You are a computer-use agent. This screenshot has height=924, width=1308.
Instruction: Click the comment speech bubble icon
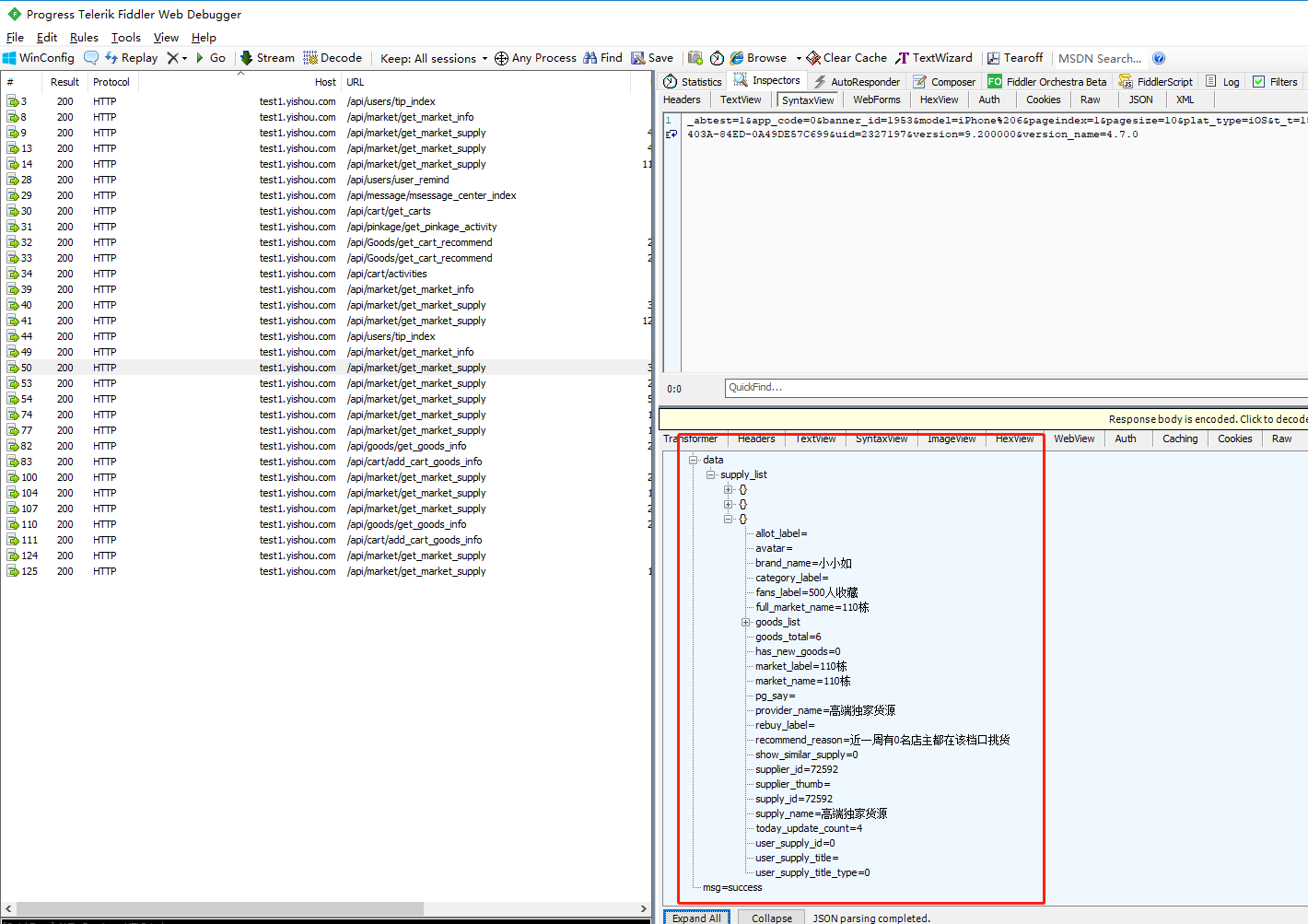[91, 58]
